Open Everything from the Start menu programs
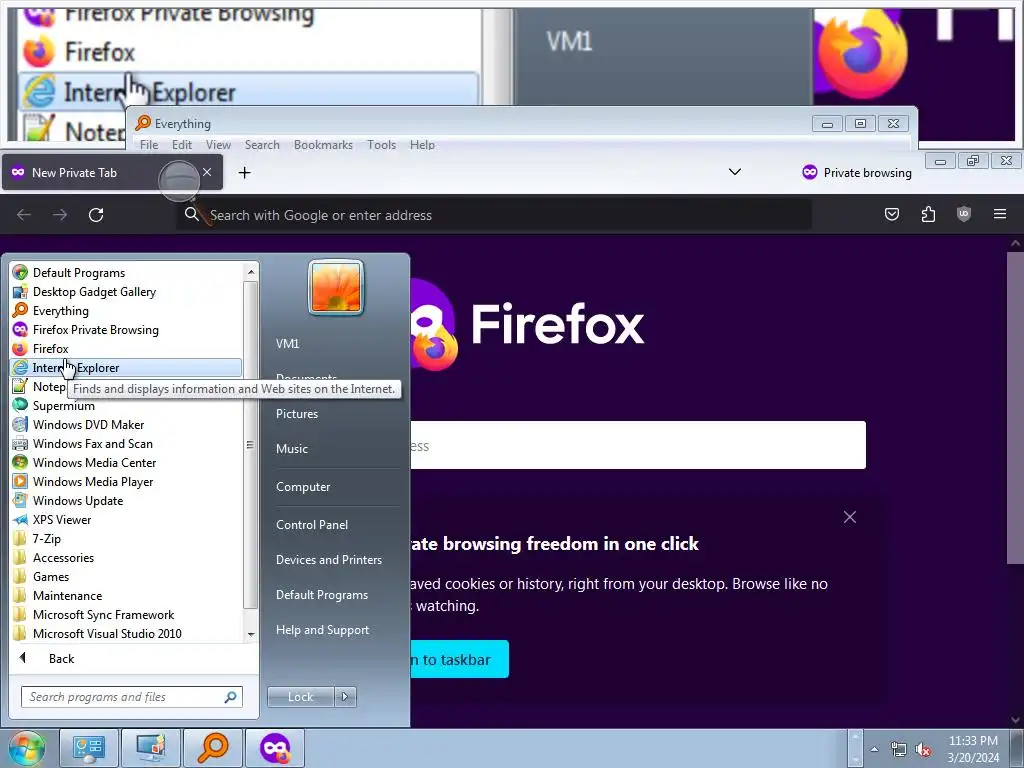This screenshot has height=768, width=1024. pos(61,310)
